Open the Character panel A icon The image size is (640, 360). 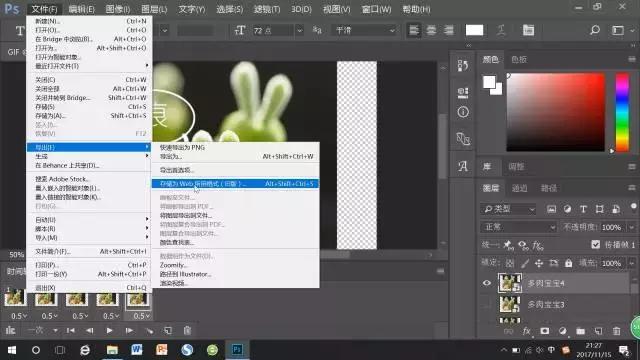tap(463, 166)
